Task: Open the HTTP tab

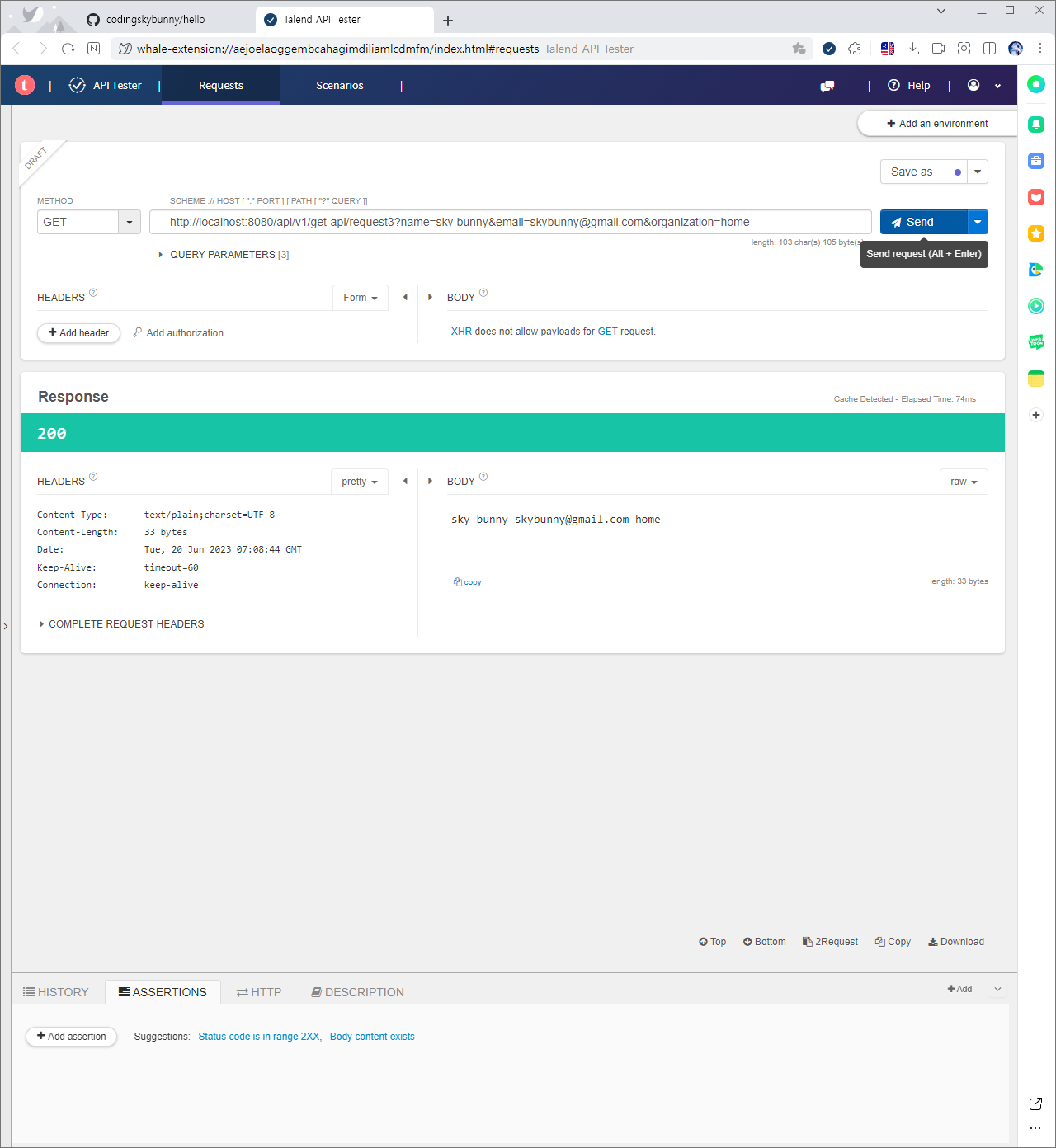Action: click(259, 992)
